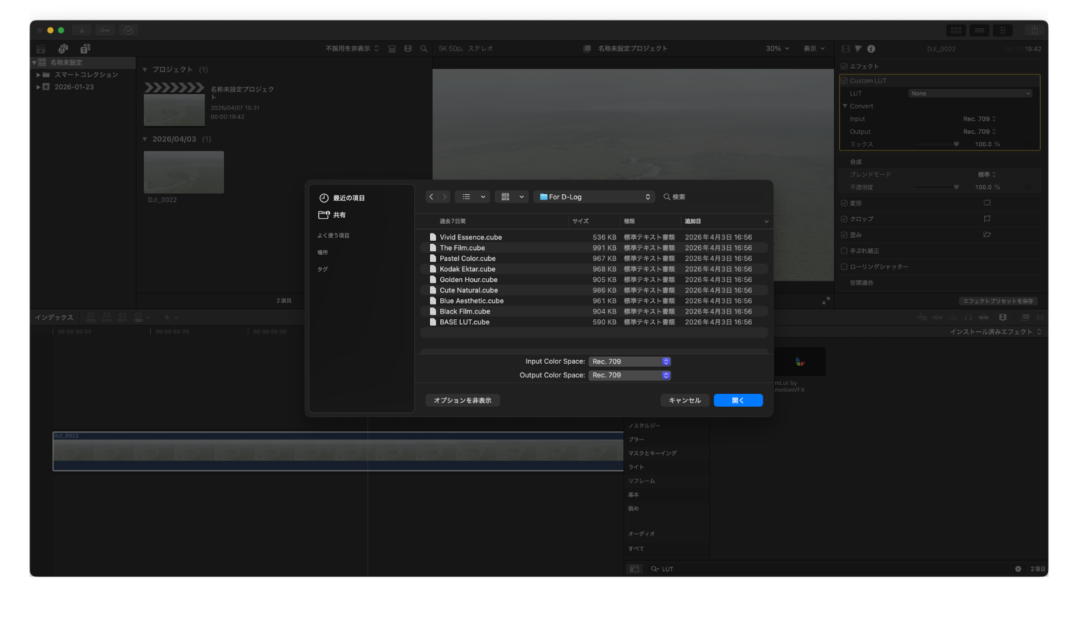This screenshot has height=618, width=1080.
Task: Go back with the dialog's back arrow
Action: pyautogui.click(x=431, y=197)
